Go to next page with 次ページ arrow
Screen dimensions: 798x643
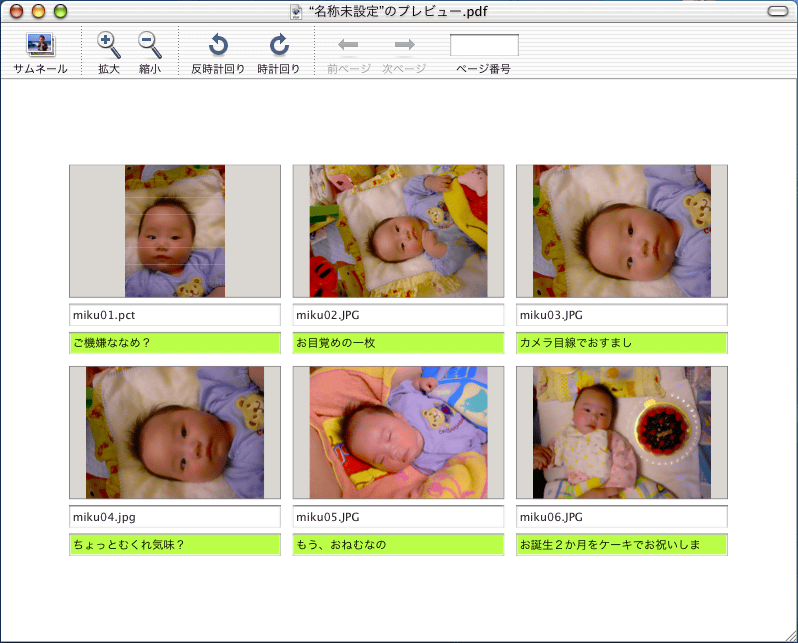[404, 53]
